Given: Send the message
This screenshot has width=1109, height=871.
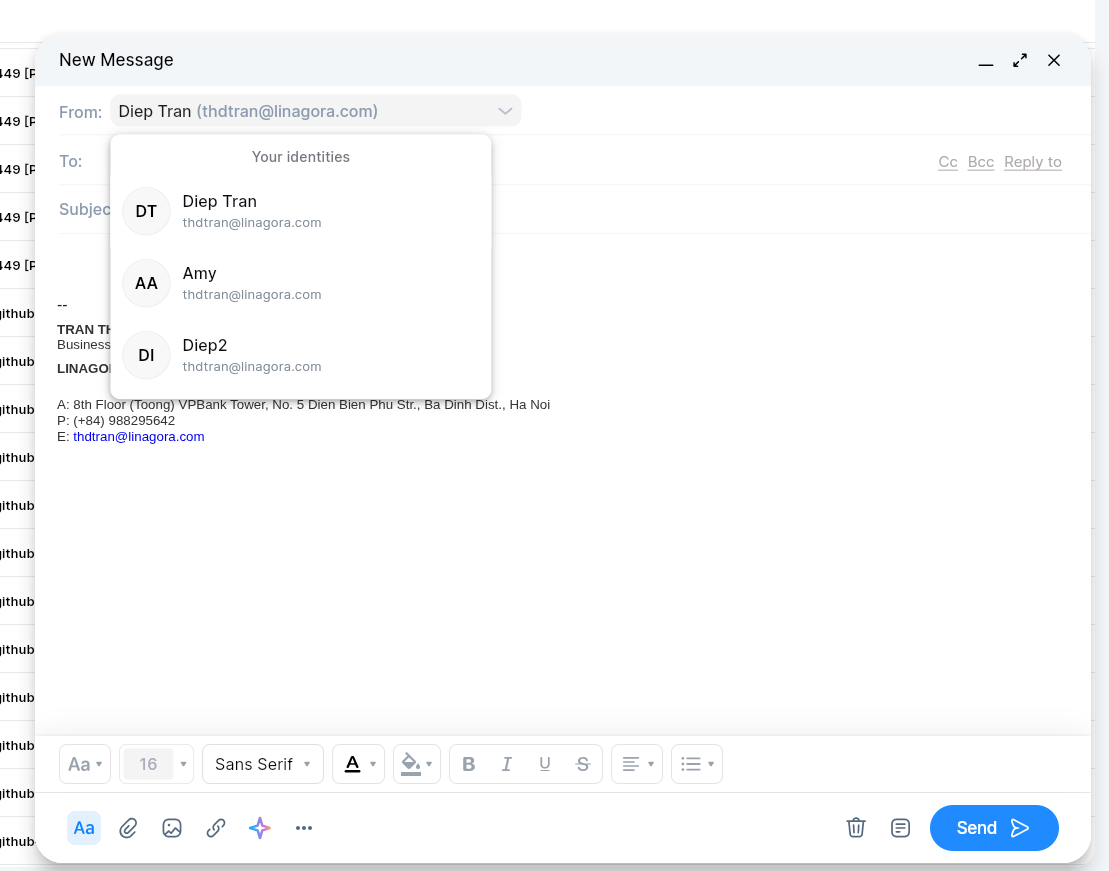Looking at the screenshot, I should [994, 828].
